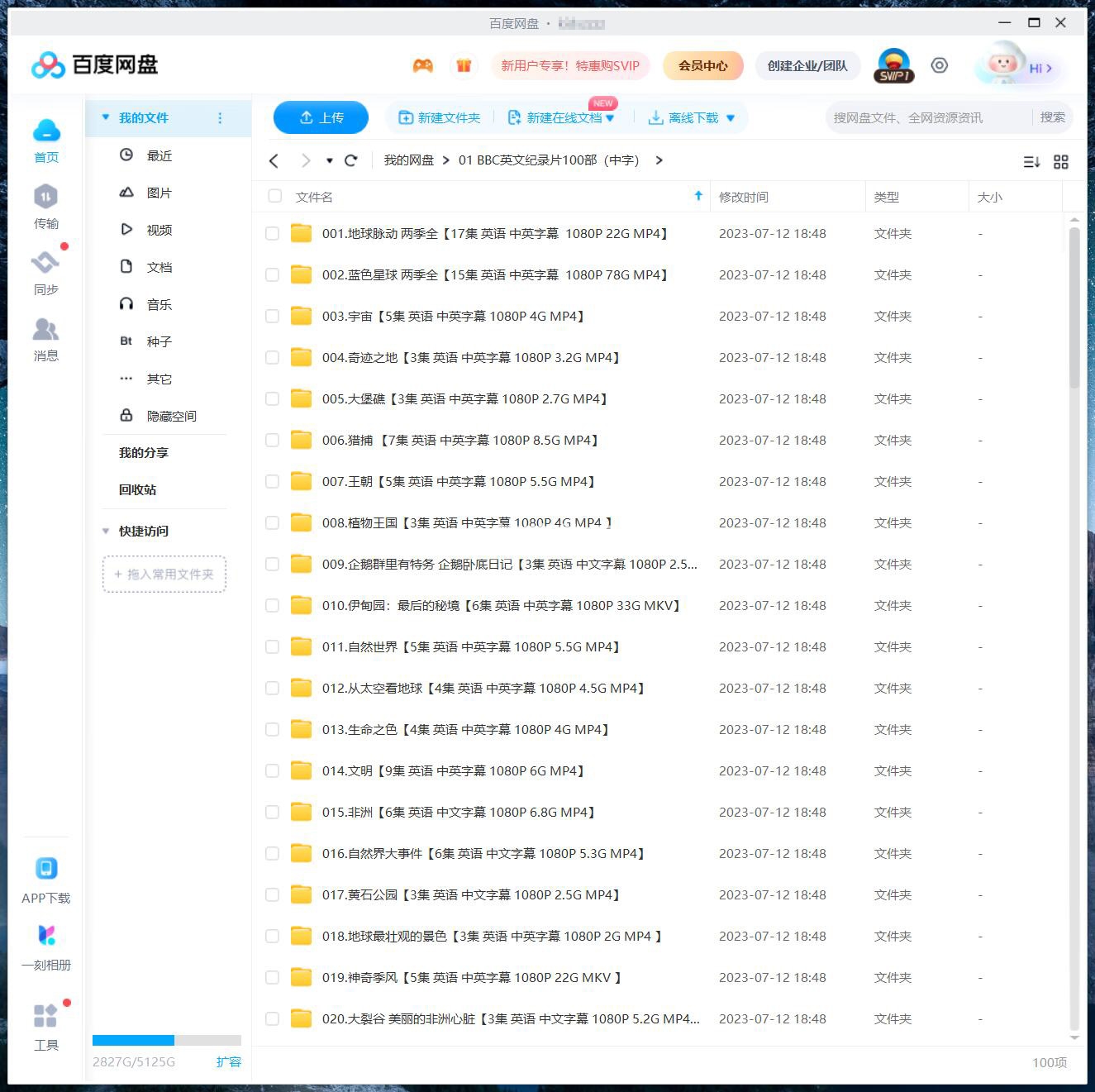The width and height of the screenshot is (1095, 1092).
Task: Open the 离线下载 dropdown arrow
Action: (730, 117)
